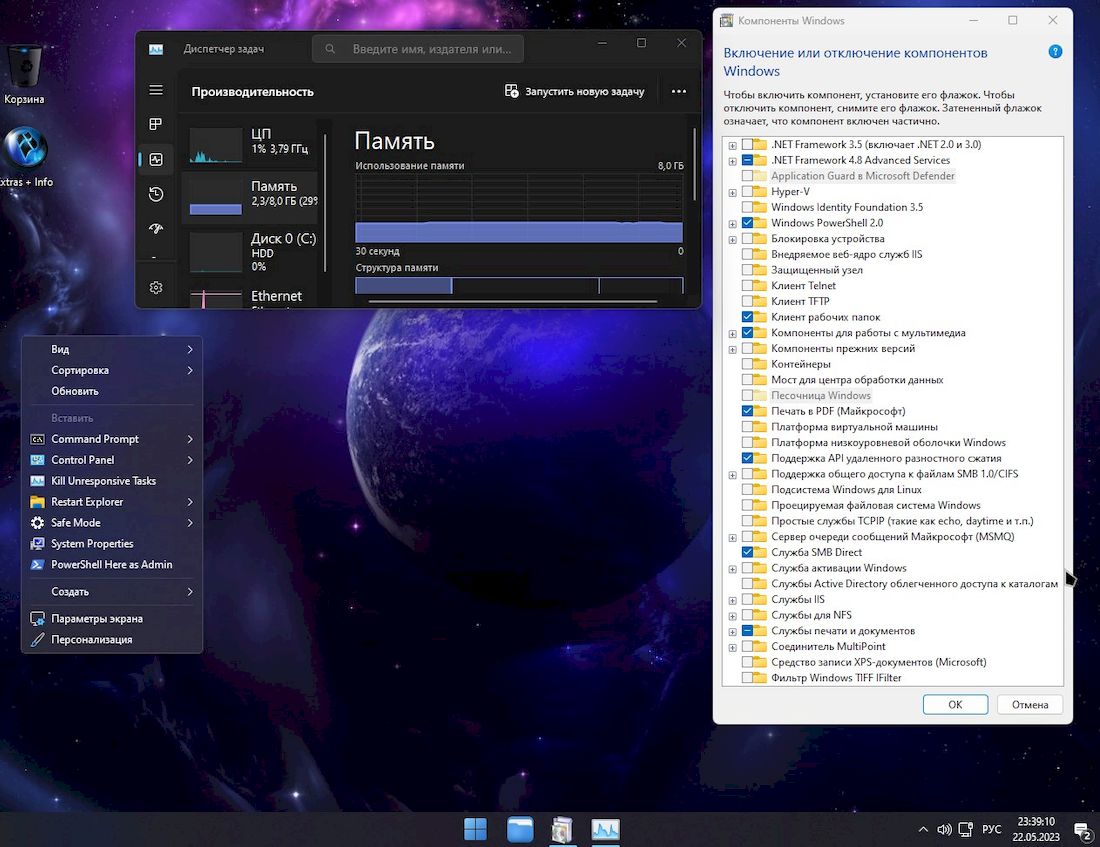Click Запустить новую задачу button
1100x847 pixels.
575,91
